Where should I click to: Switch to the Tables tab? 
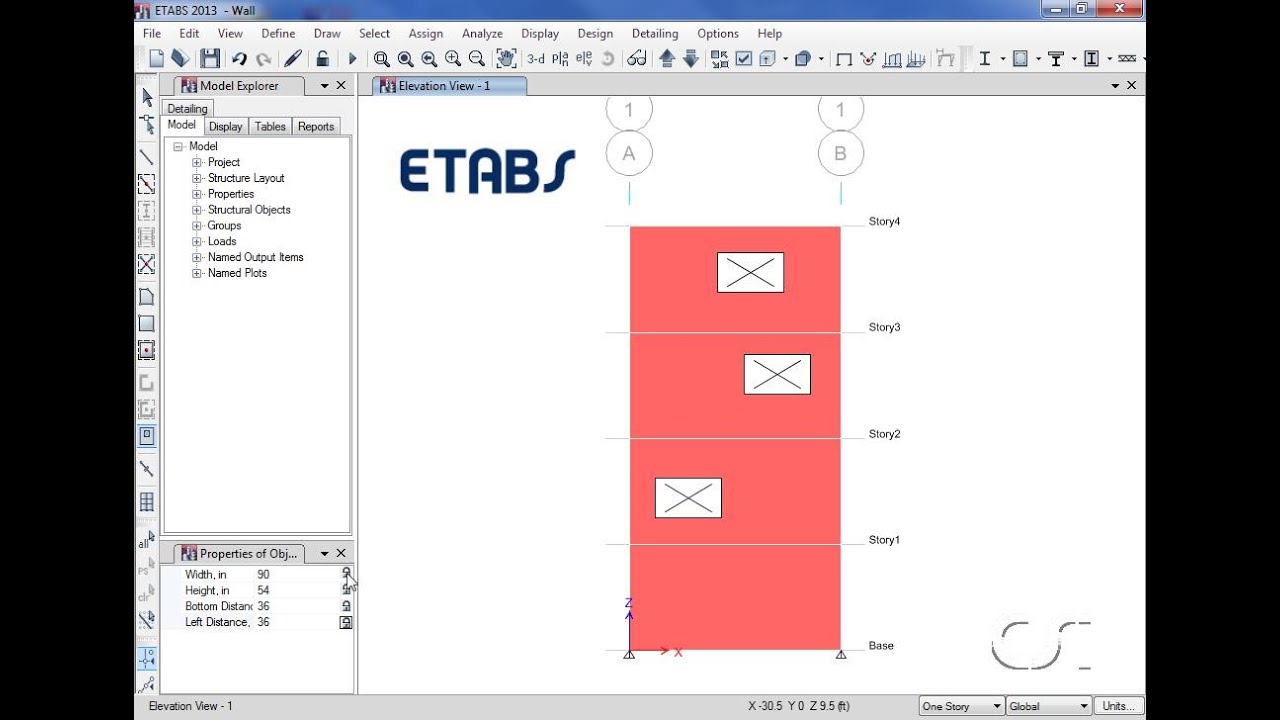coord(270,126)
